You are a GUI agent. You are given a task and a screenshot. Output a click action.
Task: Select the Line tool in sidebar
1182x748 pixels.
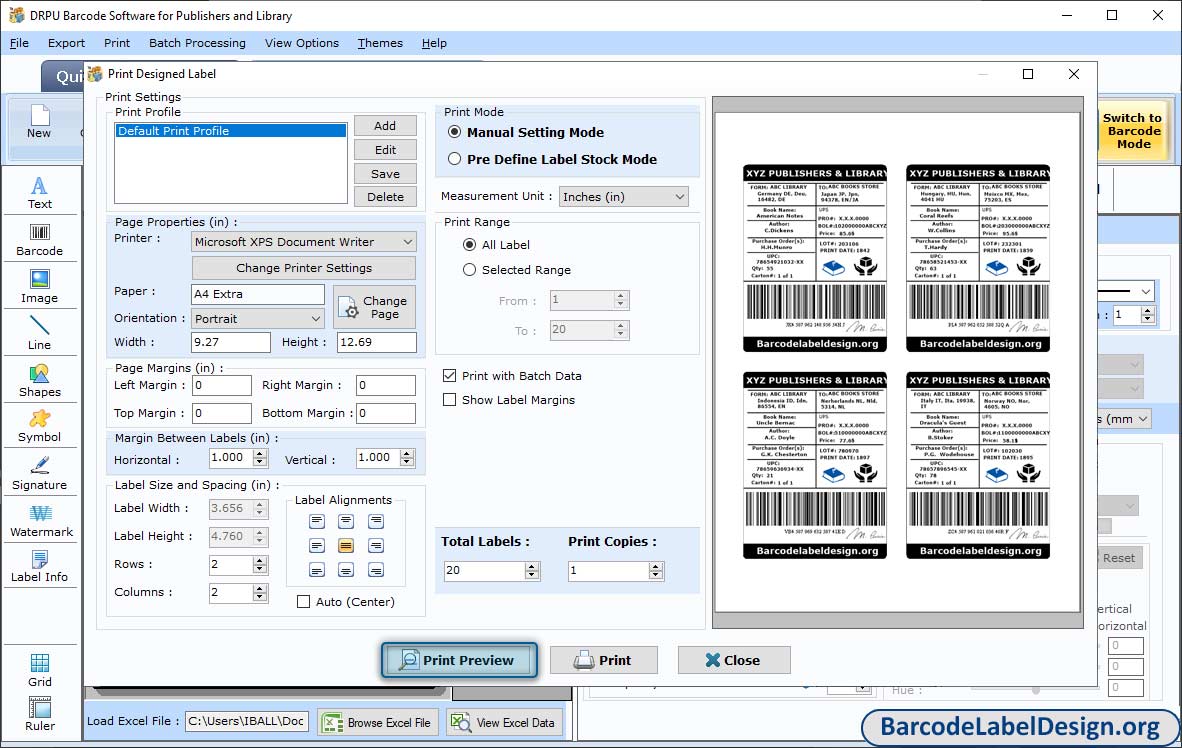click(39, 334)
